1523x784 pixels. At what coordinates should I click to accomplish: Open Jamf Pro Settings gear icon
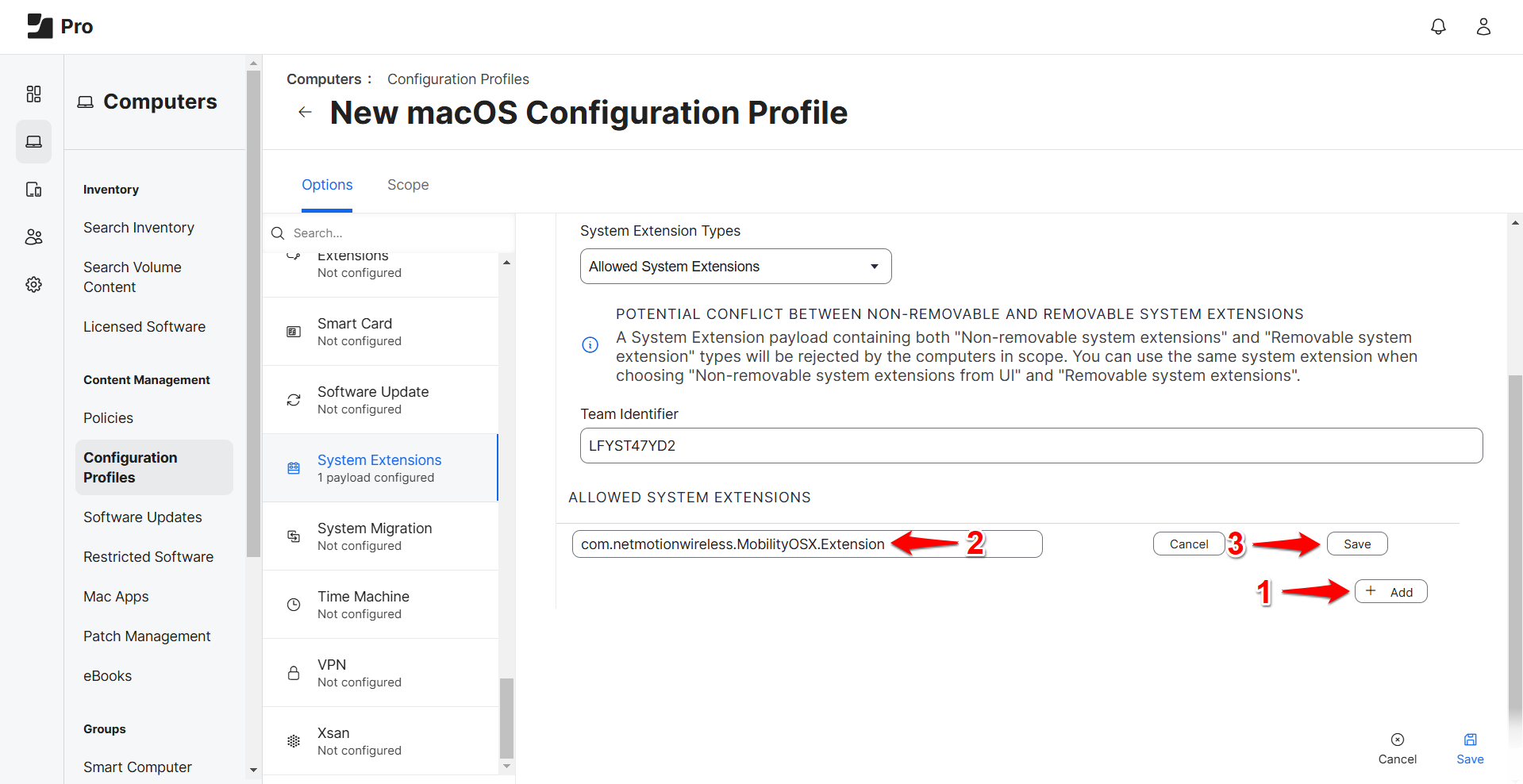[33, 284]
